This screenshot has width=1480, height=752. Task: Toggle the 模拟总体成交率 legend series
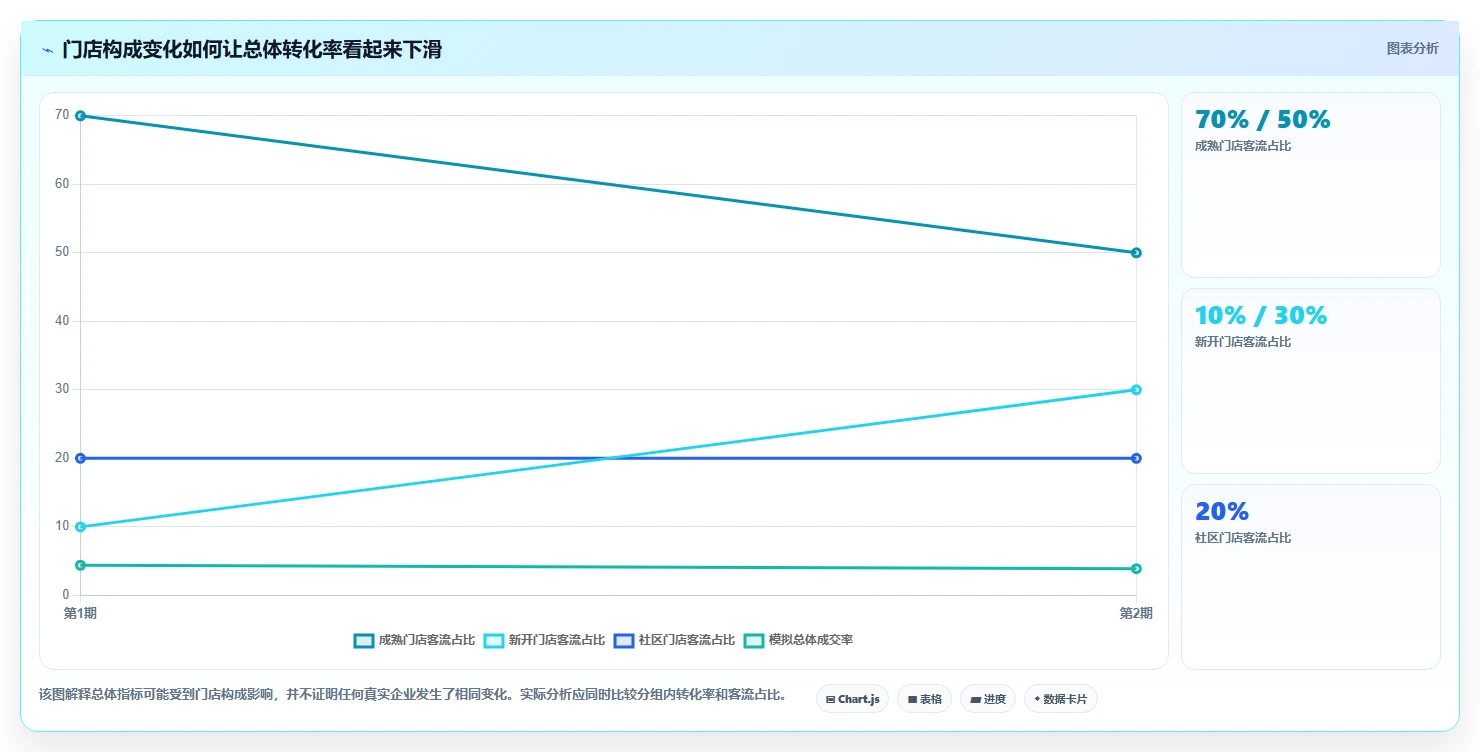(x=798, y=640)
